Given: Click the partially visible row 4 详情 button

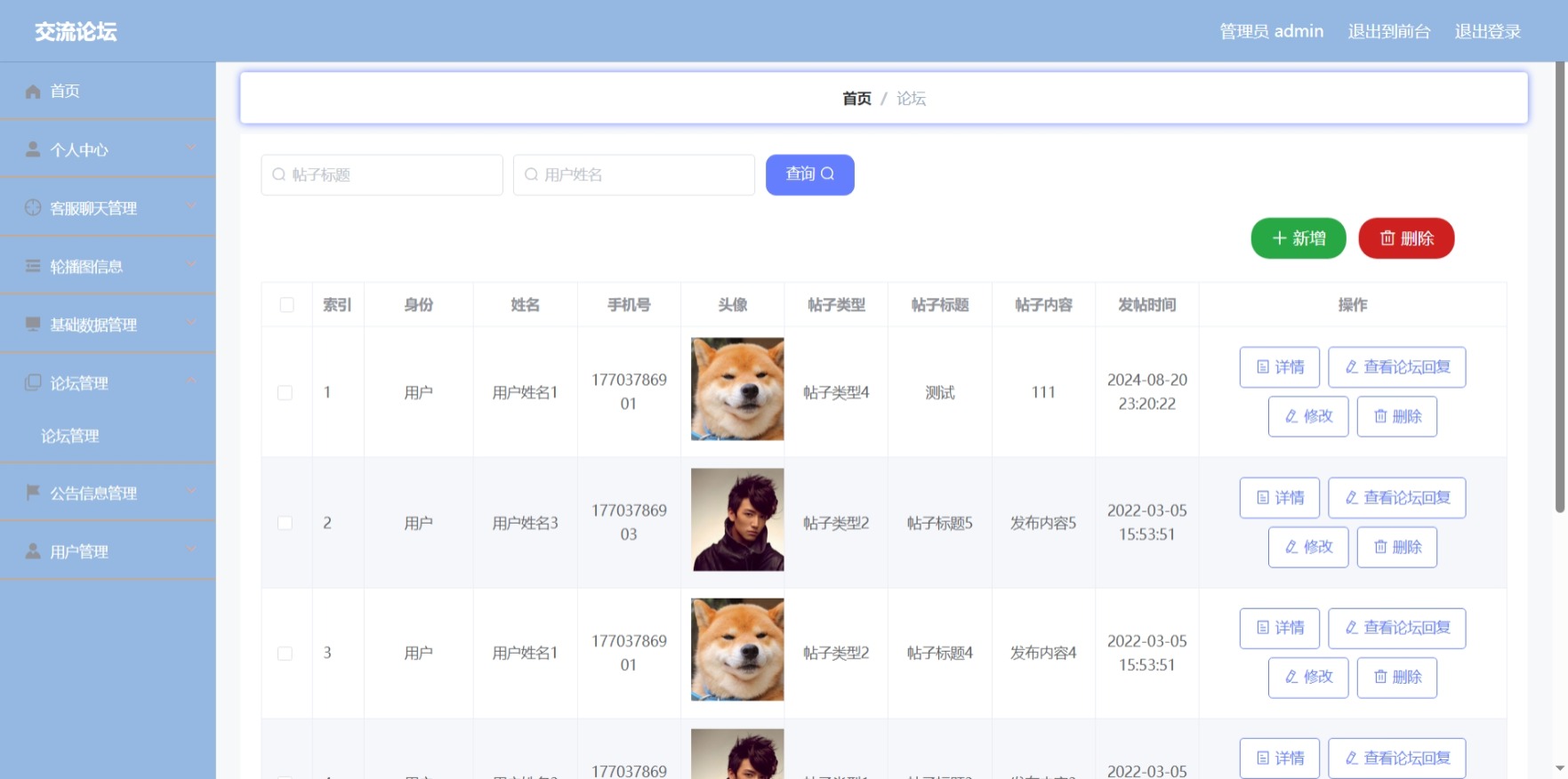Looking at the screenshot, I should pyautogui.click(x=1279, y=758).
